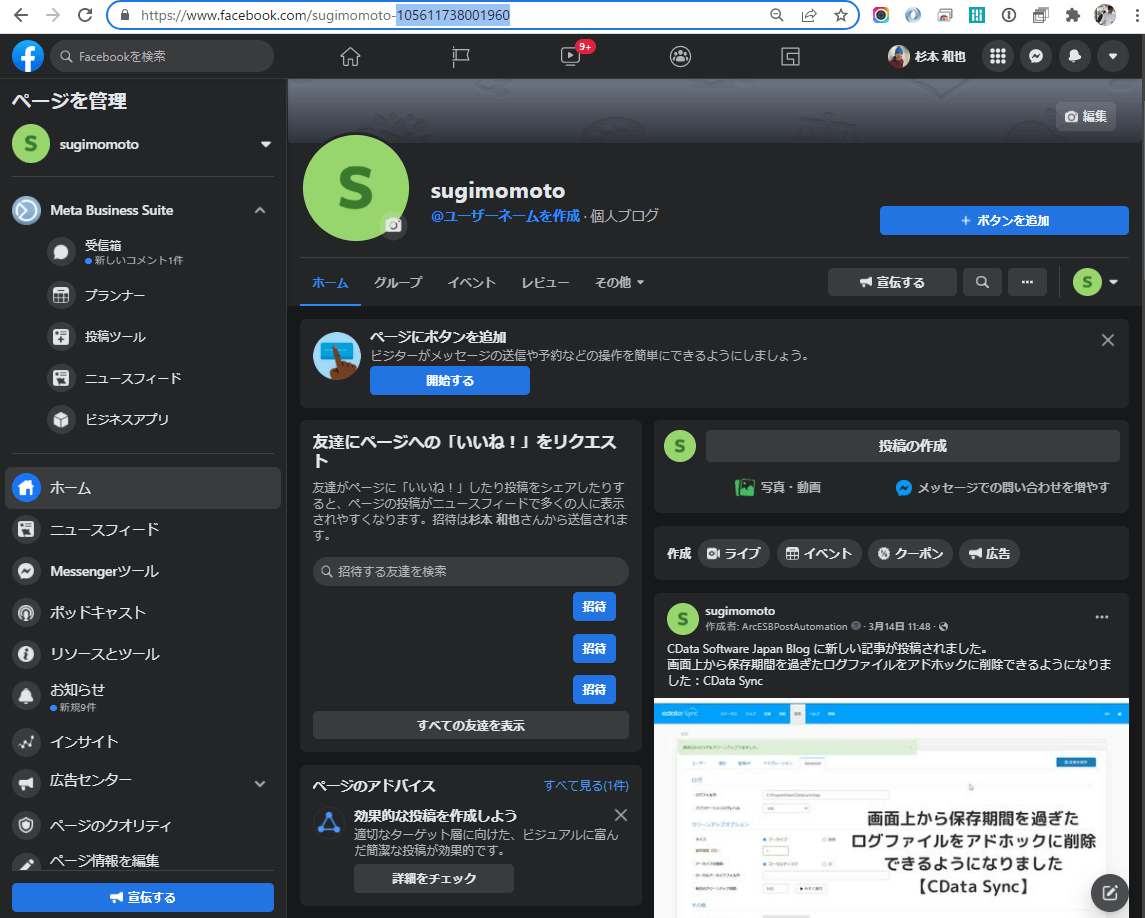Image resolution: width=1145 pixels, height=918 pixels.
Task: Click the すべて見る(1件) link
Action: tap(586, 786)
